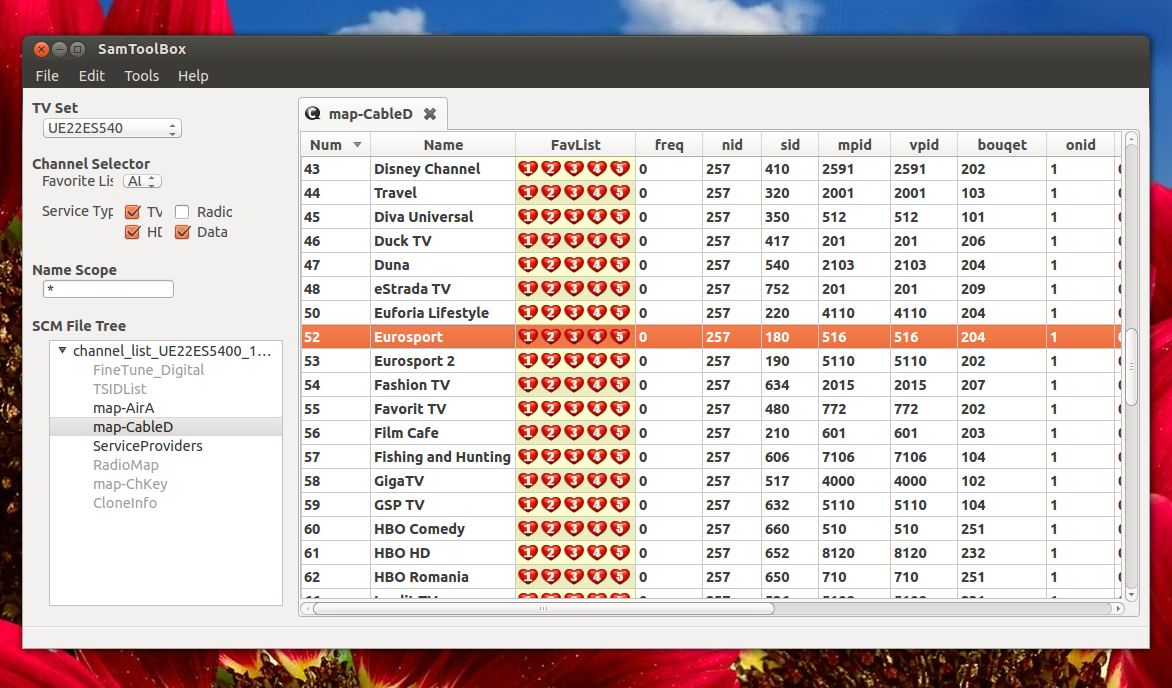Collapse the channel_list_UE22ES5400 tree node
1172x688 pixels.
(62, 351)
